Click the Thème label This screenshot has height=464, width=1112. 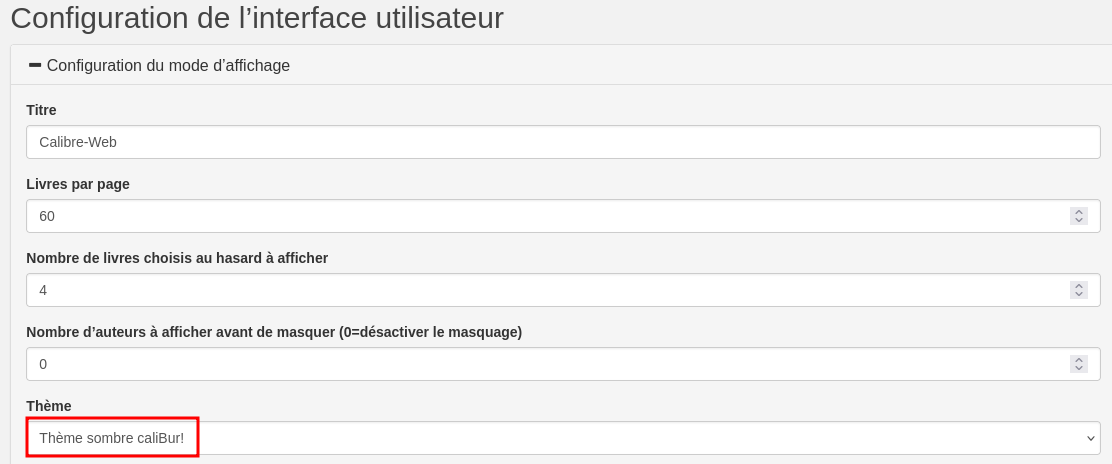[49, 406]
